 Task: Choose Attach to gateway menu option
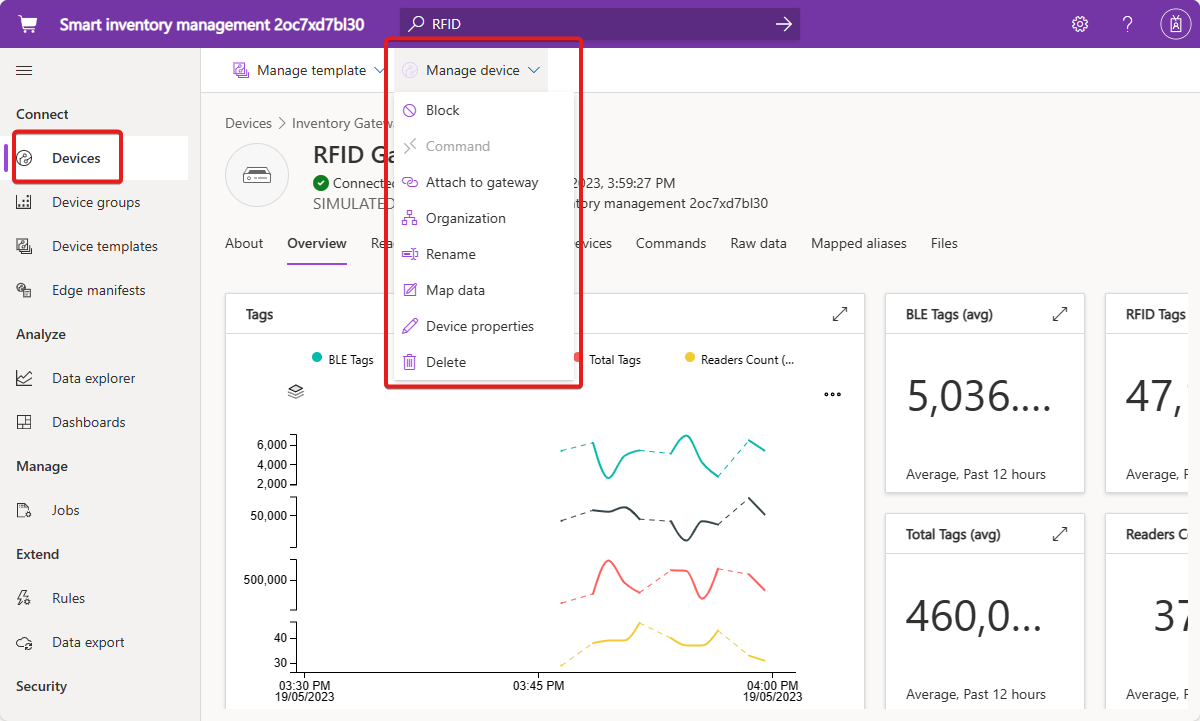click(484, 182)
